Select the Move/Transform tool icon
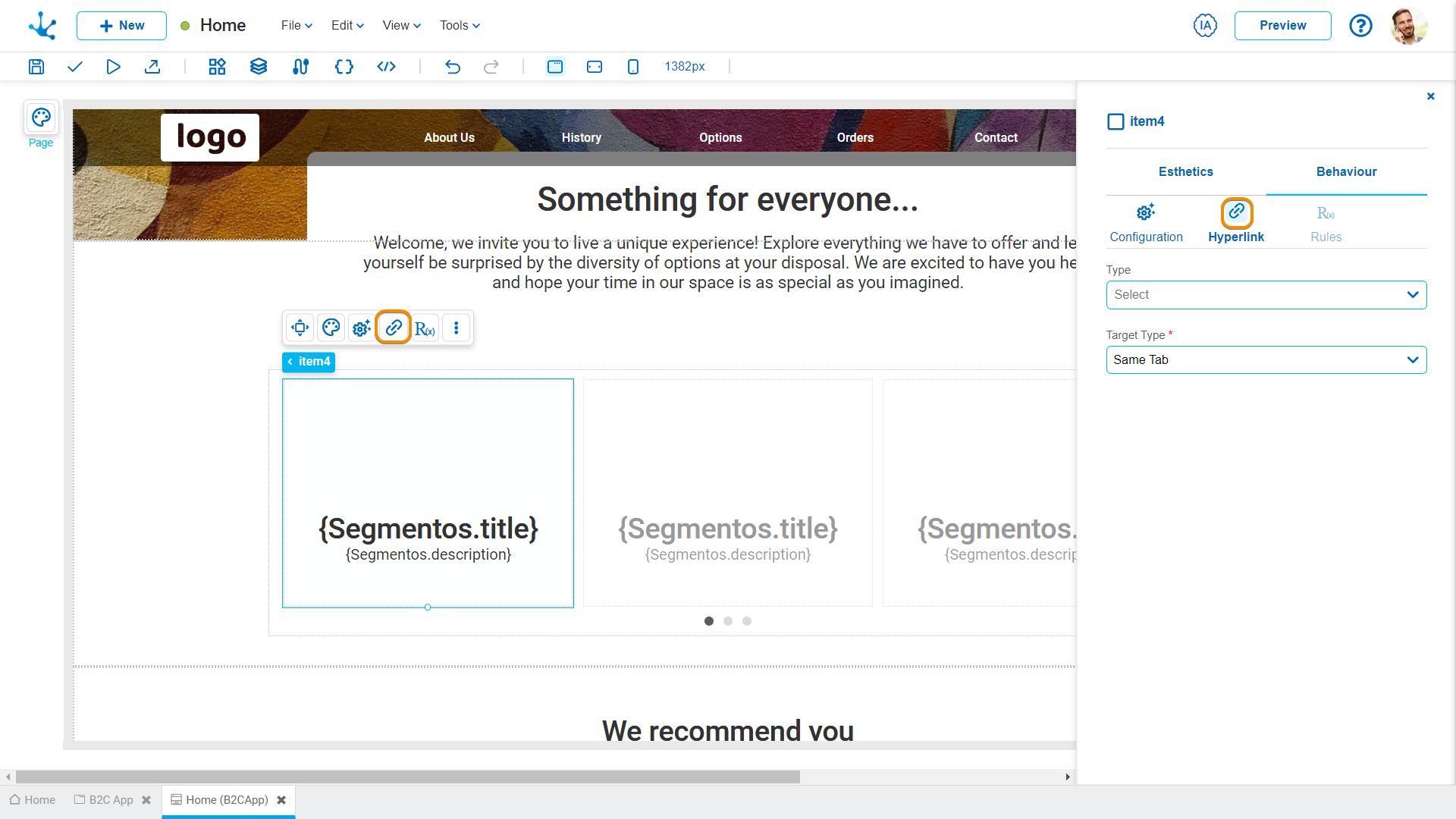The height and width of the screenshot is (819, 1456). tap(300, 328)
